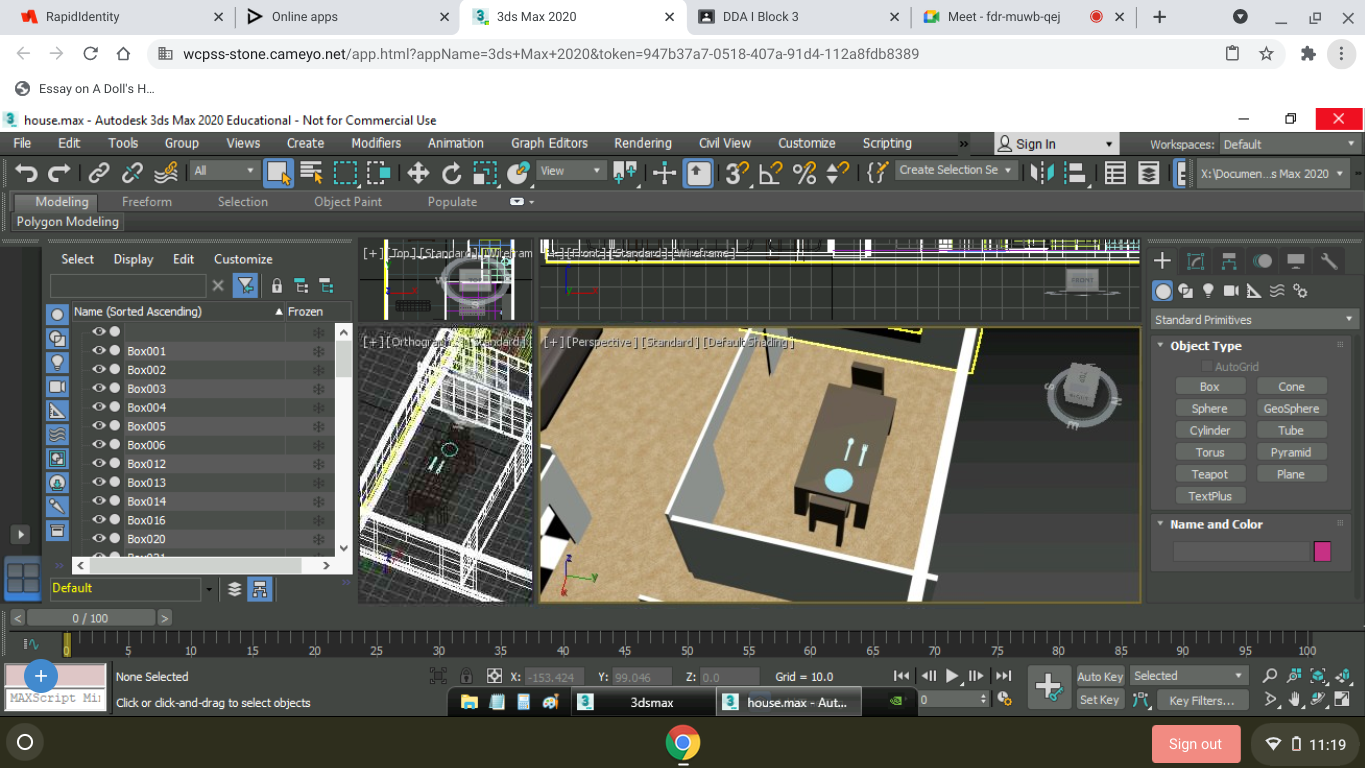Toggle Auto Key animation mode
This screenshot has width=1365, height=768.
click(1099, 676)
